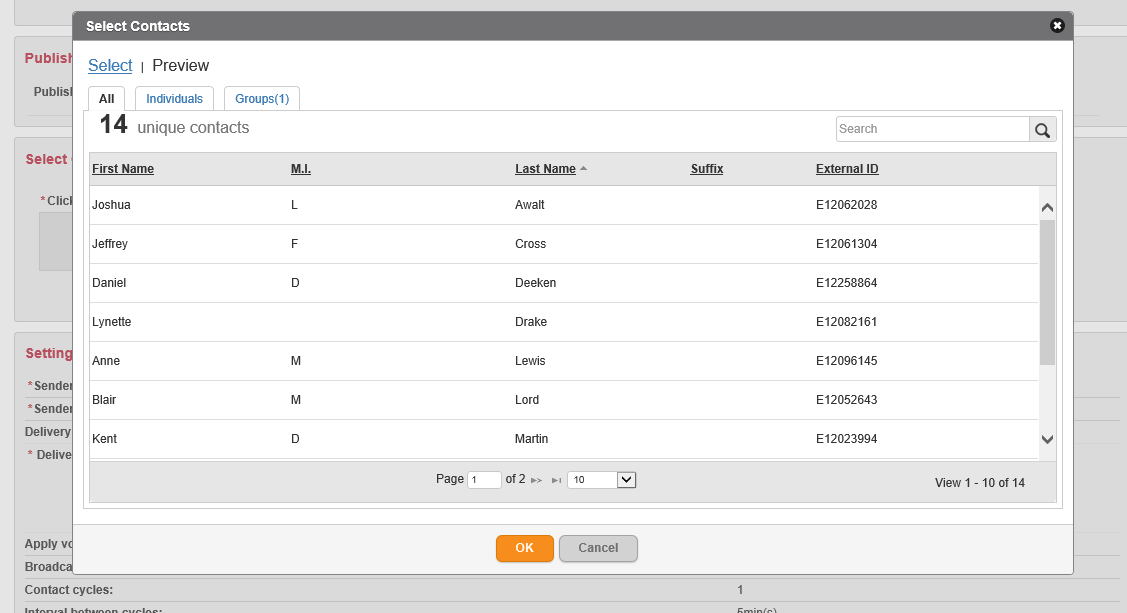The height and width of the screenshot is (613, 1127).
Task: Sort by External ID column header
Action: (x=847, y=169)
